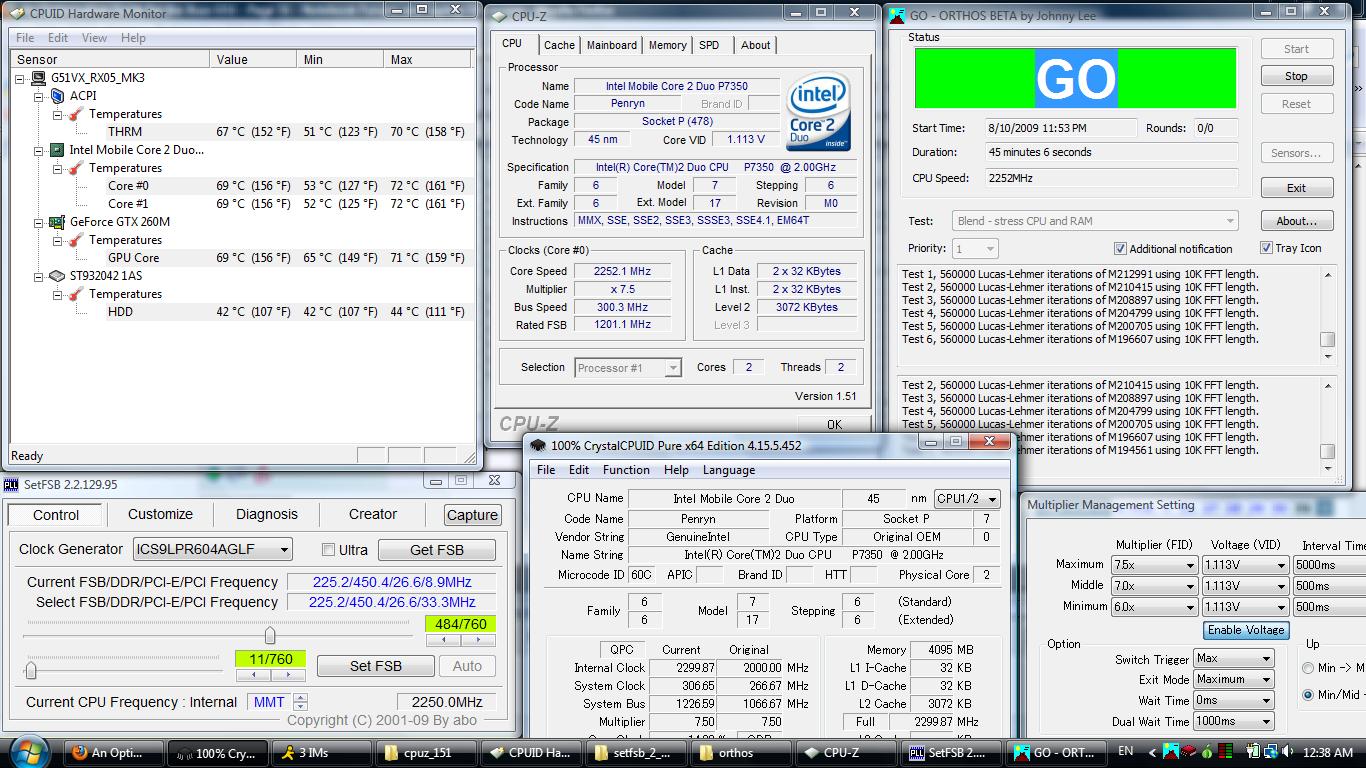Switch to the Mainboard tab in CPU-Z
The width and height of the screenshot is (1366, 768).
611,45
